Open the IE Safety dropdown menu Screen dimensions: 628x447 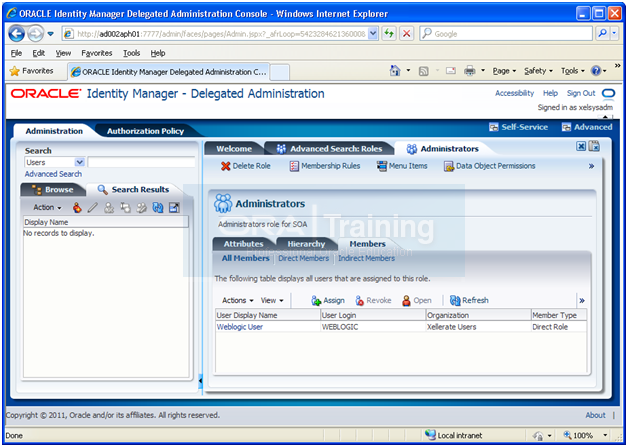538,71
